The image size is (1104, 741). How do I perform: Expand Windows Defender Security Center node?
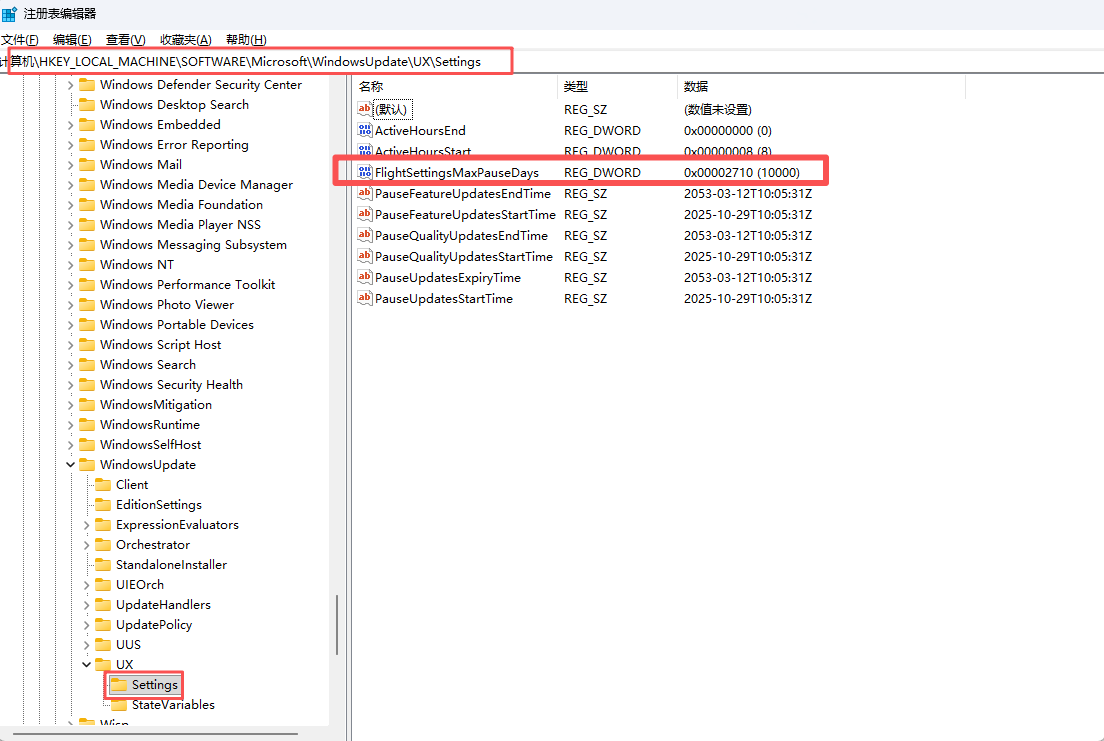[70, 85]
